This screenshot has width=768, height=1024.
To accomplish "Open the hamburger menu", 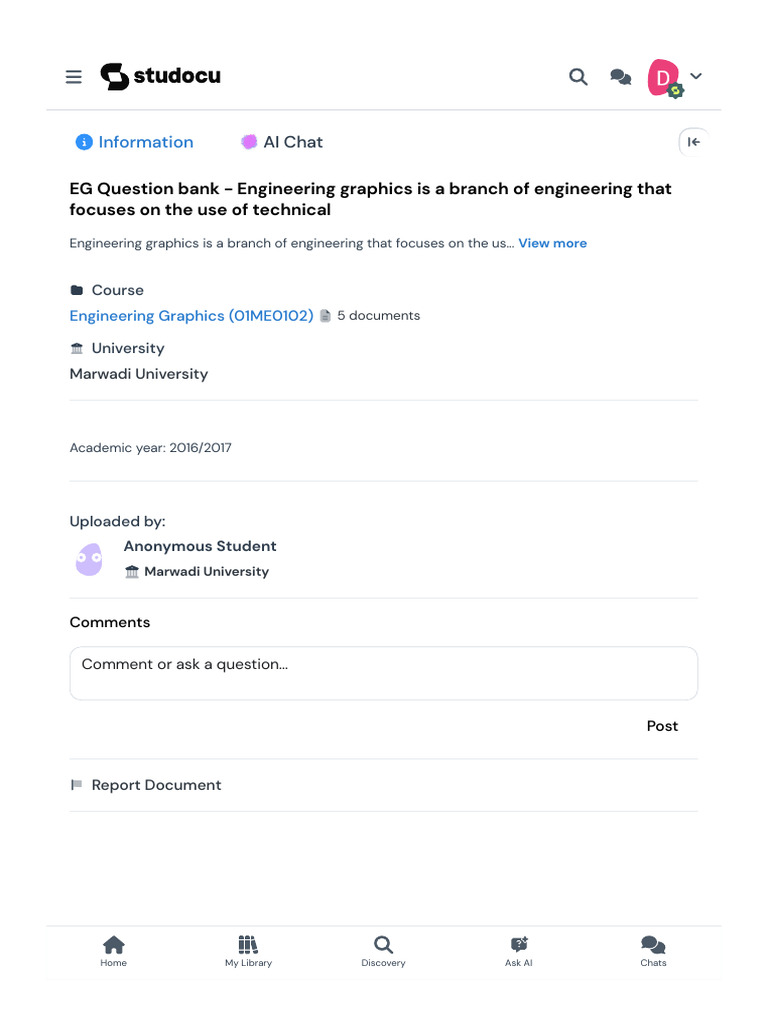I will [74, 77].
